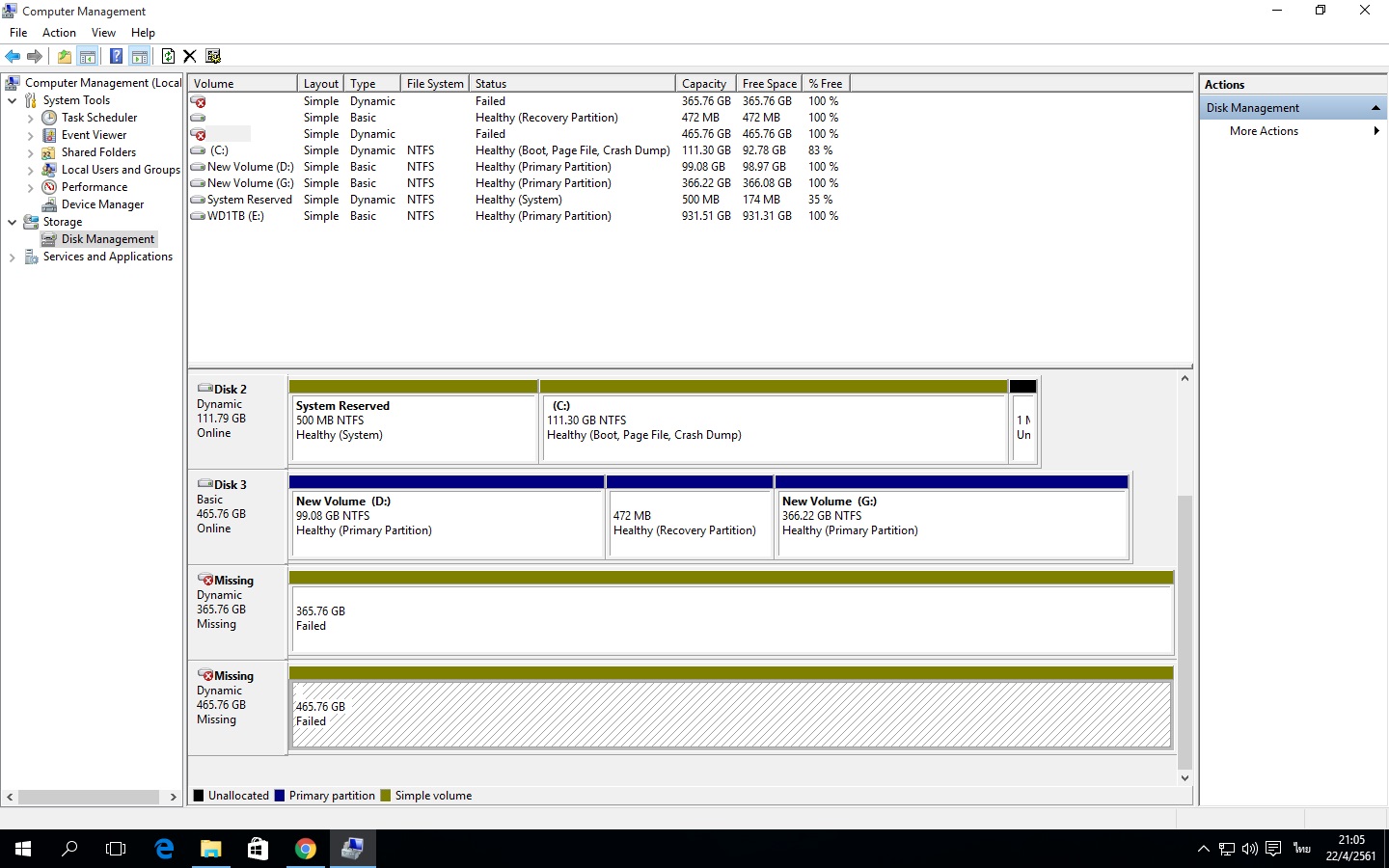Click the Back arrow in the toolbar
1389x868 pixels.
point(13,56)
